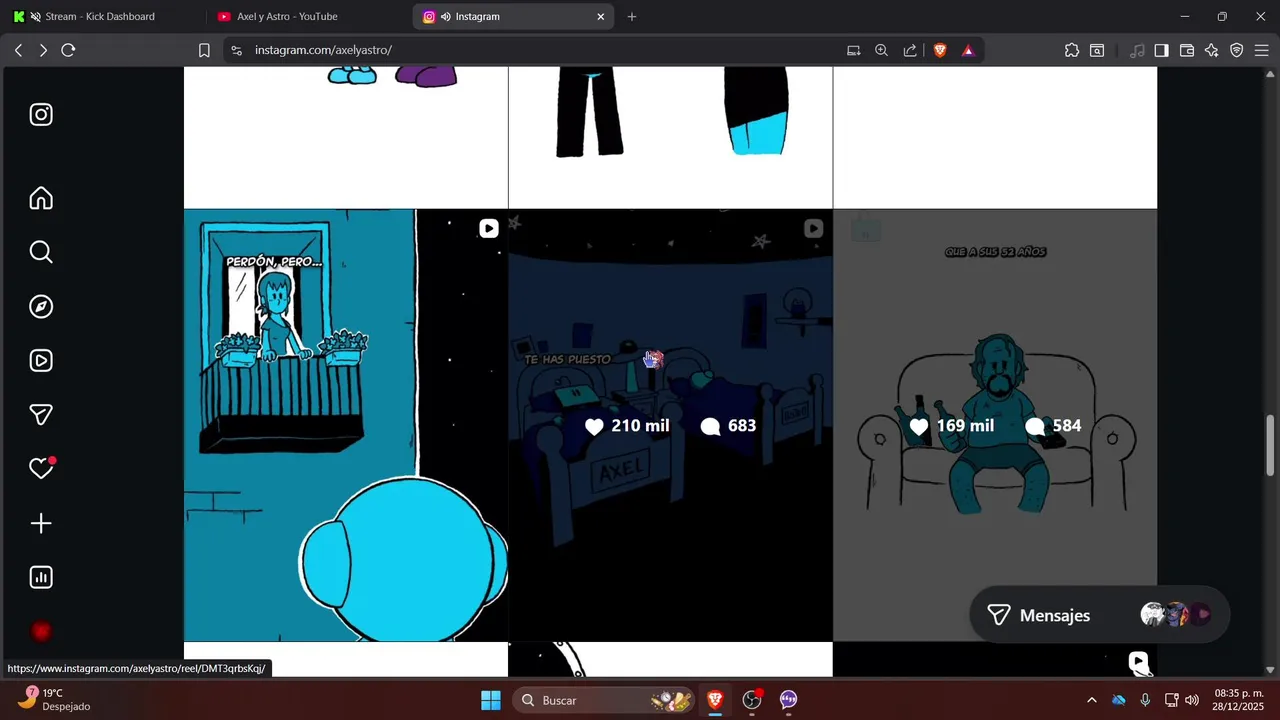The image size is (1280, 720).
Task: Open Direct messages paper plane icon in sidebar
Action: point(41,415)
